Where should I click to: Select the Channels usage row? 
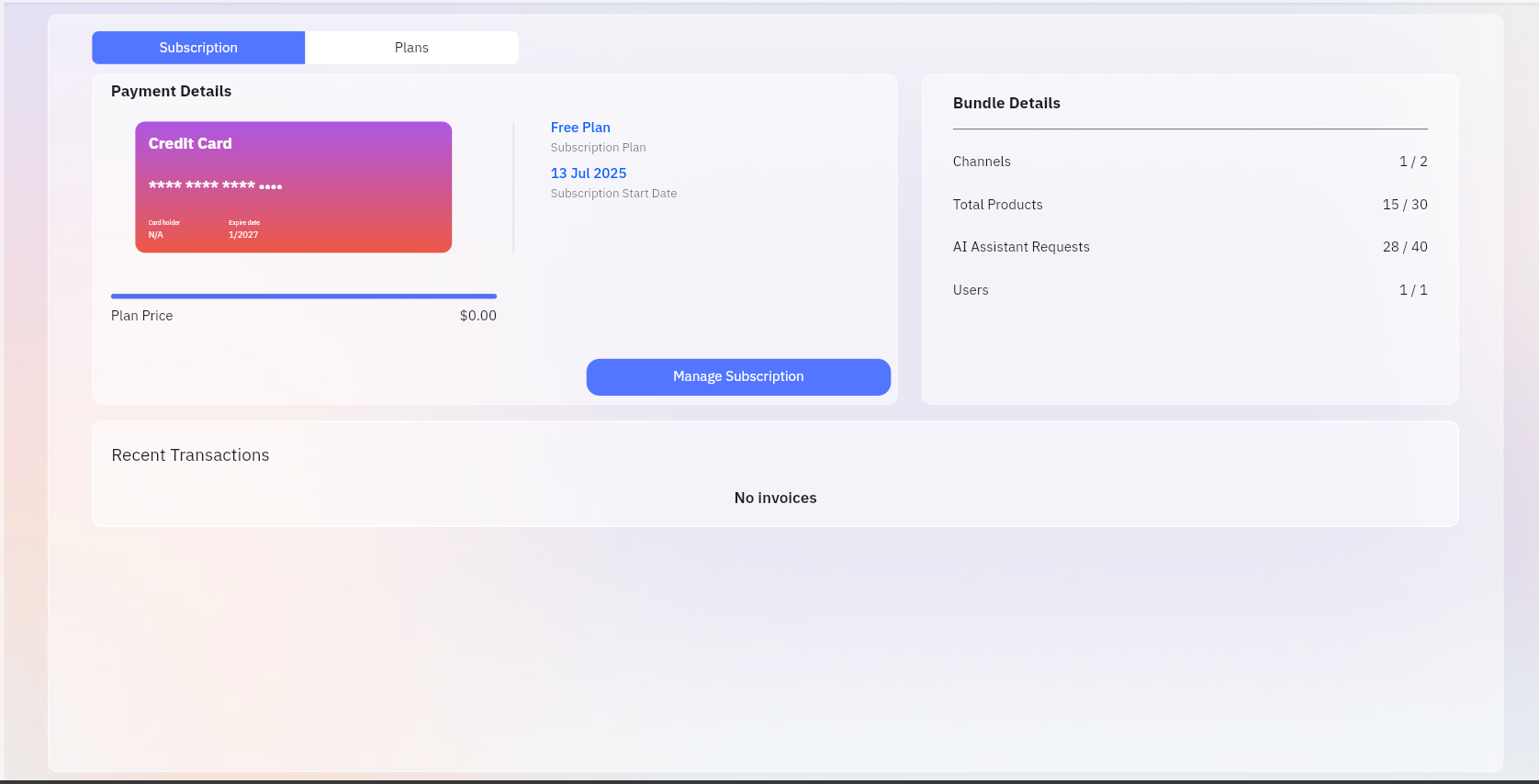(x=1190, y=162)
